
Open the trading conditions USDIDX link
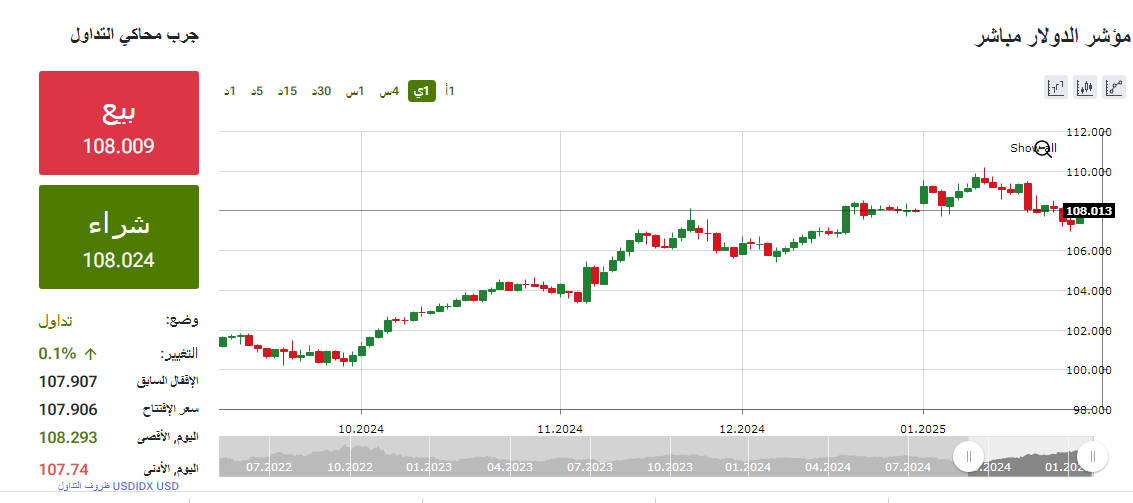coord(119,486)
